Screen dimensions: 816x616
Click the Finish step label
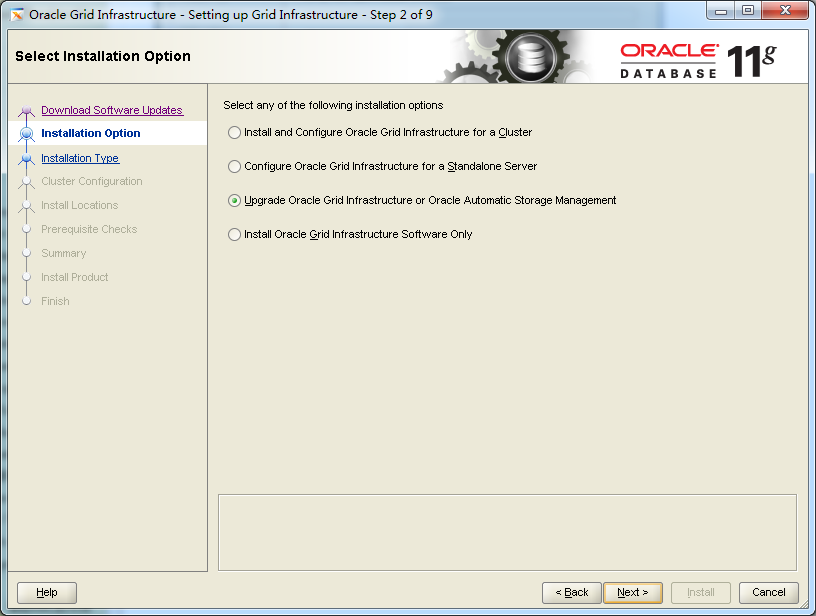coord(55,301)
